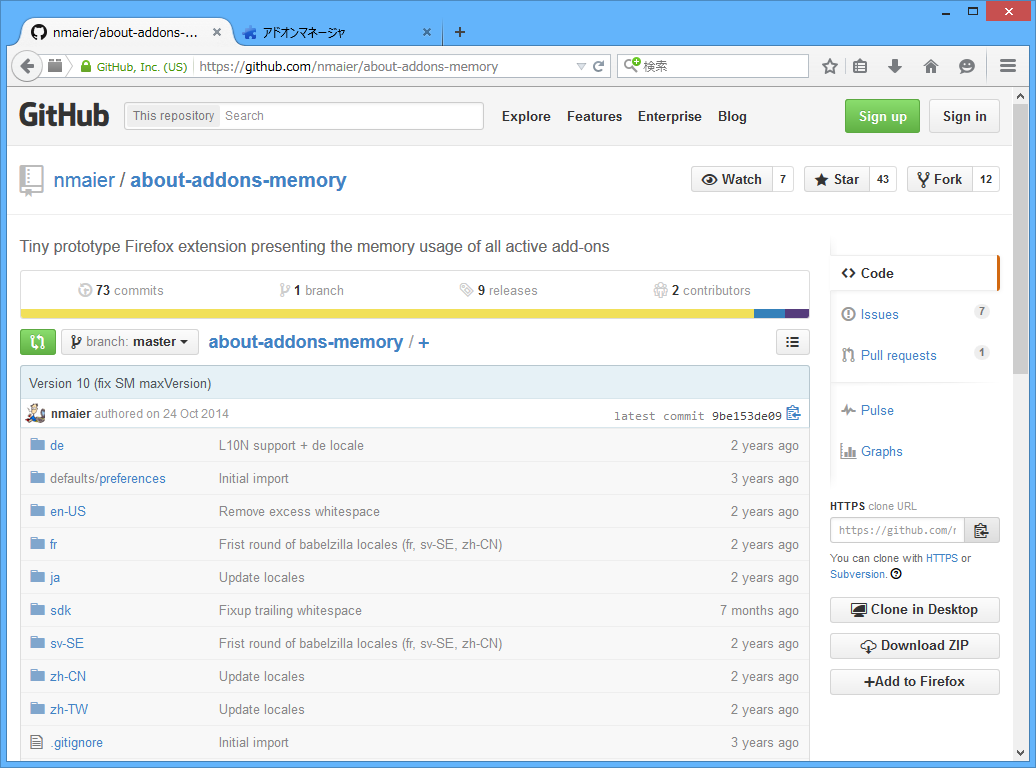Viewport: 1036px width, 768px height.
Task: Click the Pulse icon in the sidebar
Action: pos(848,410)
